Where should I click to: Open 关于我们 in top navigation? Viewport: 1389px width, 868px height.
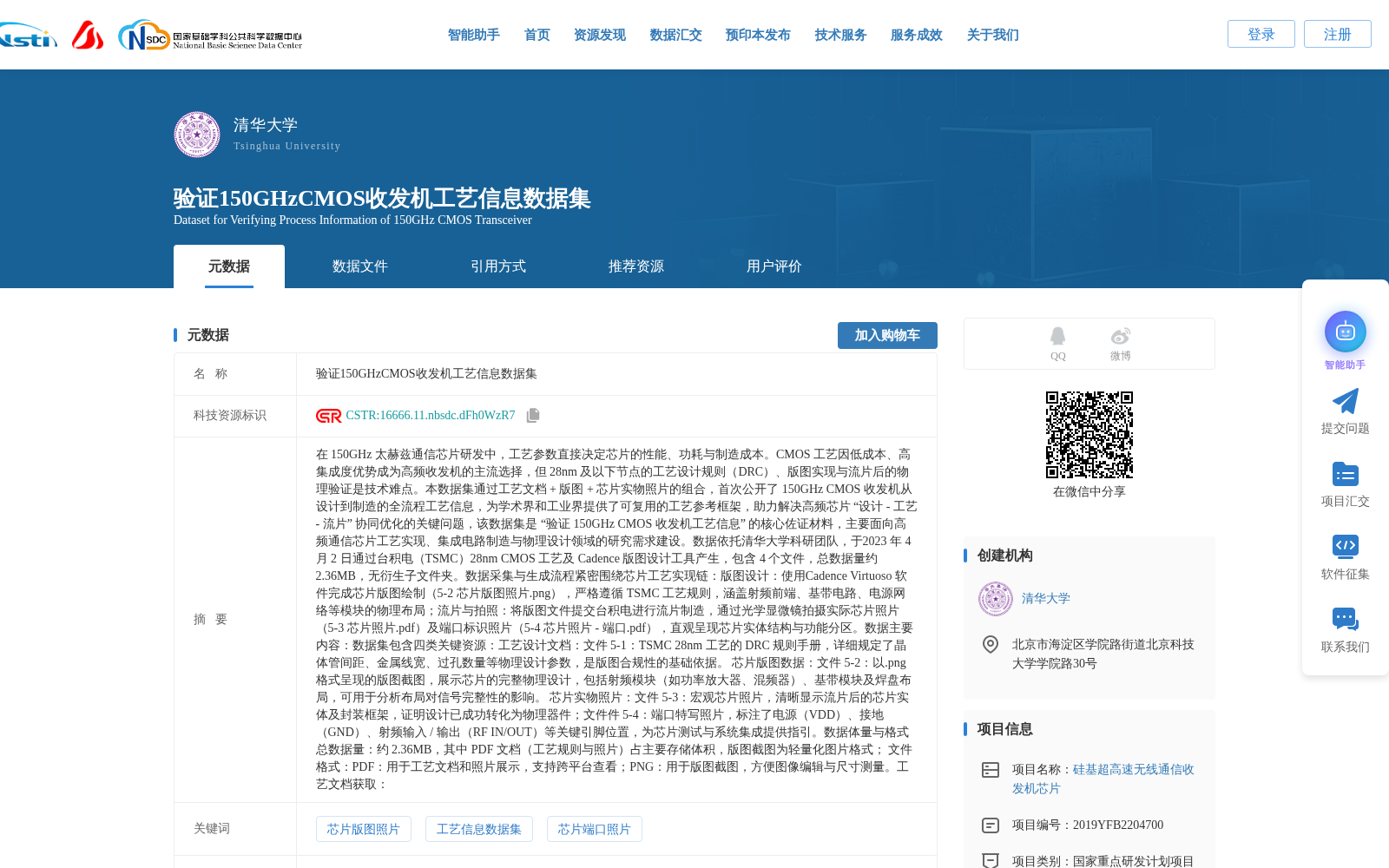pyautogui.click(x=993, y=35)
